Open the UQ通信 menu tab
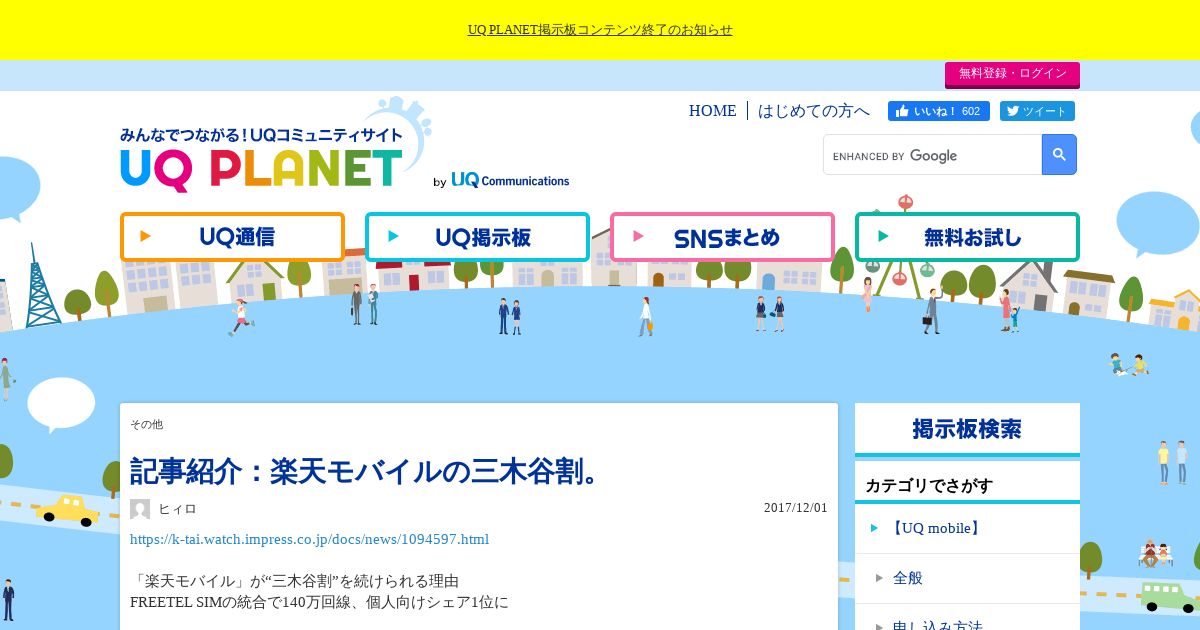This screenshot has width=1200, height=630. pyautogui.click(x=232, y=237)
